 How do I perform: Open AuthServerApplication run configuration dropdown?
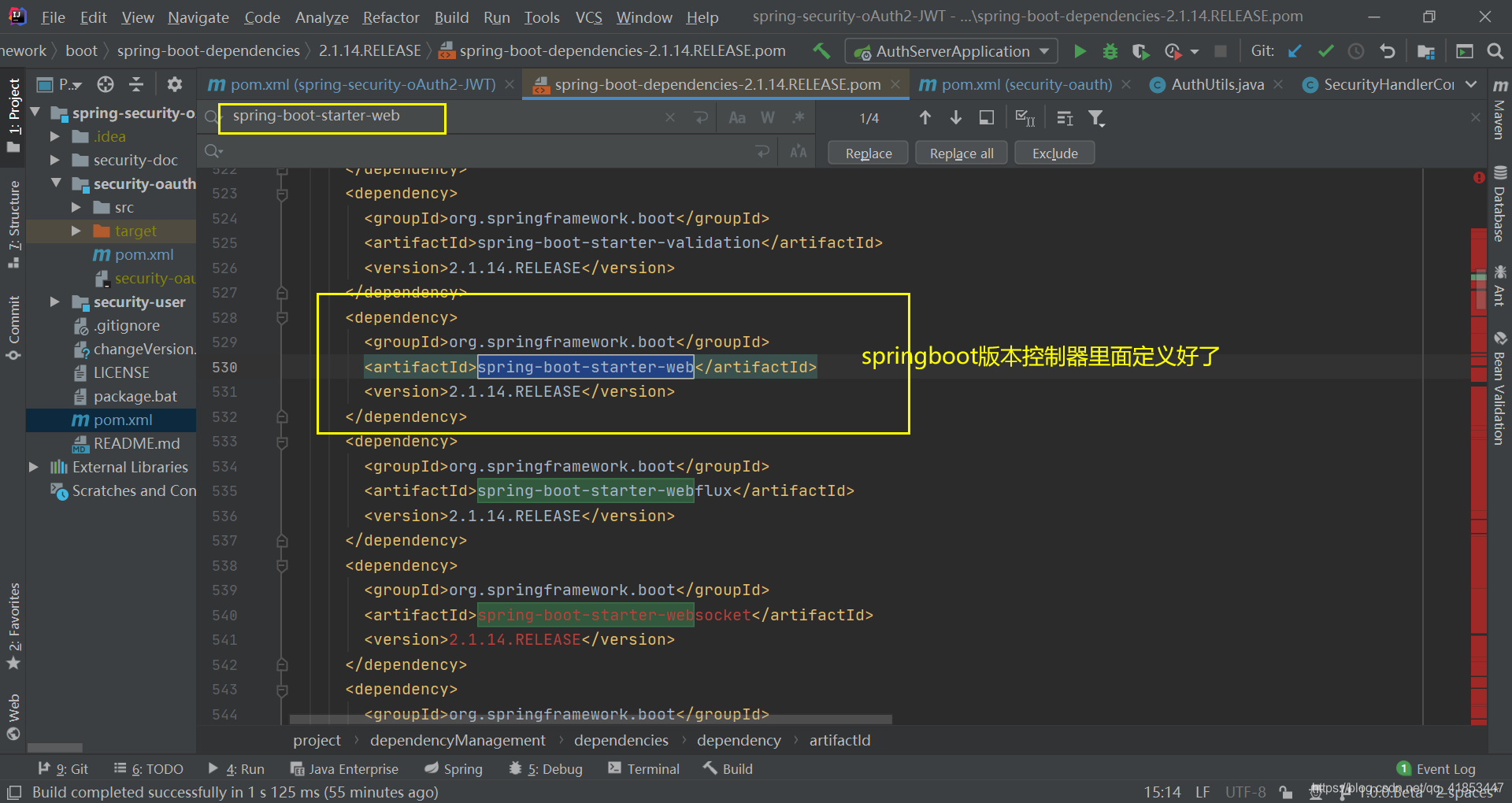coord(952,51)
